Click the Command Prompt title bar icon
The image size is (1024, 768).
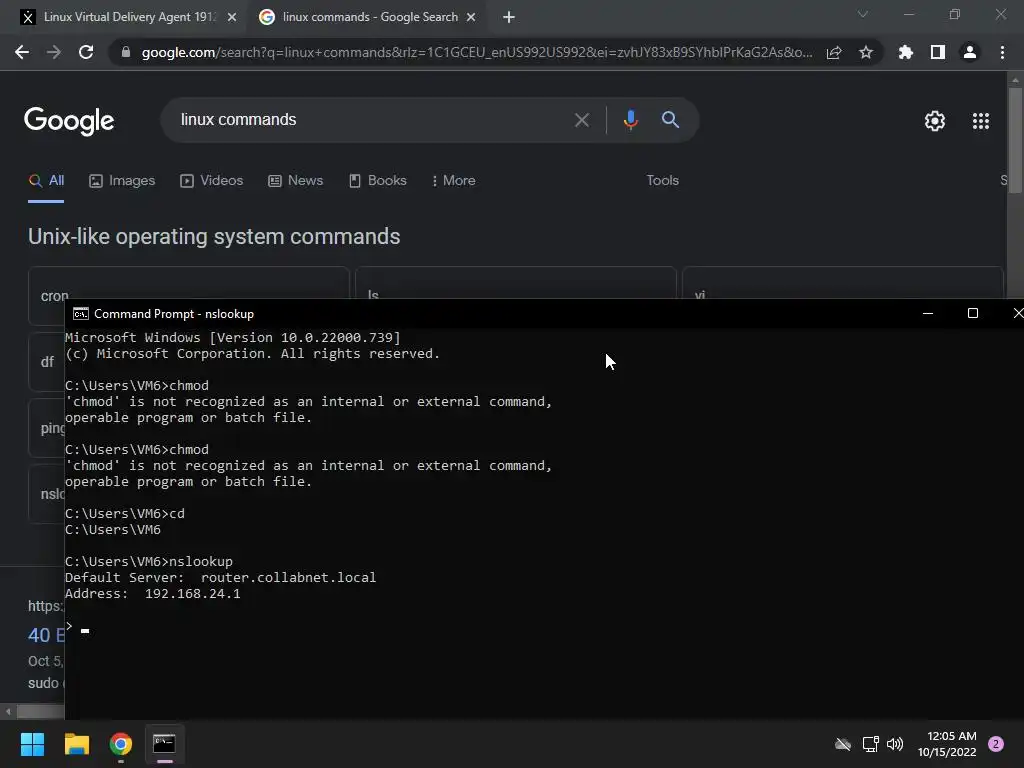point(80,314)
